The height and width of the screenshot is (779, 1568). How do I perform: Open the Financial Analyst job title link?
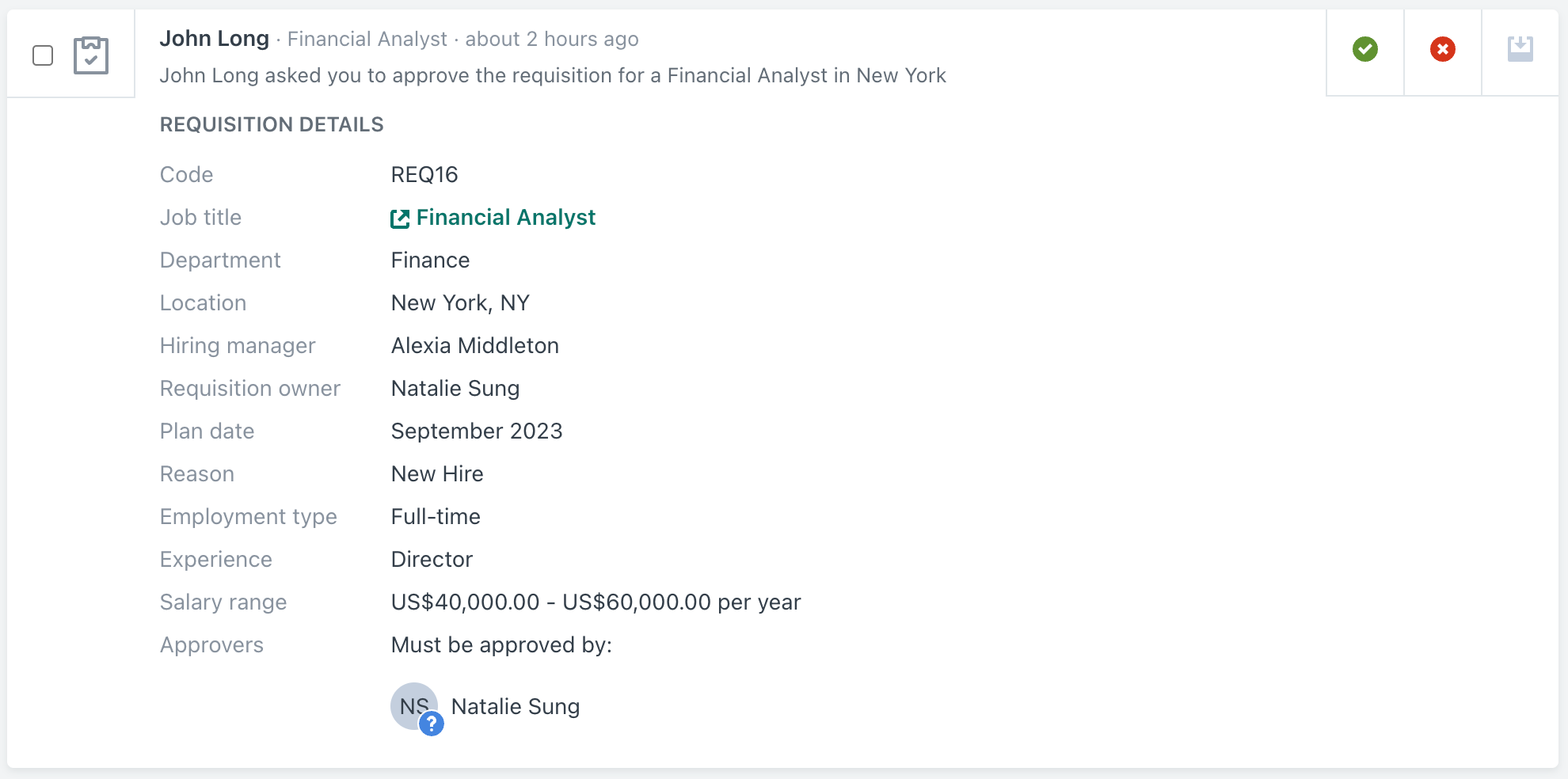(x=505, y=218)
